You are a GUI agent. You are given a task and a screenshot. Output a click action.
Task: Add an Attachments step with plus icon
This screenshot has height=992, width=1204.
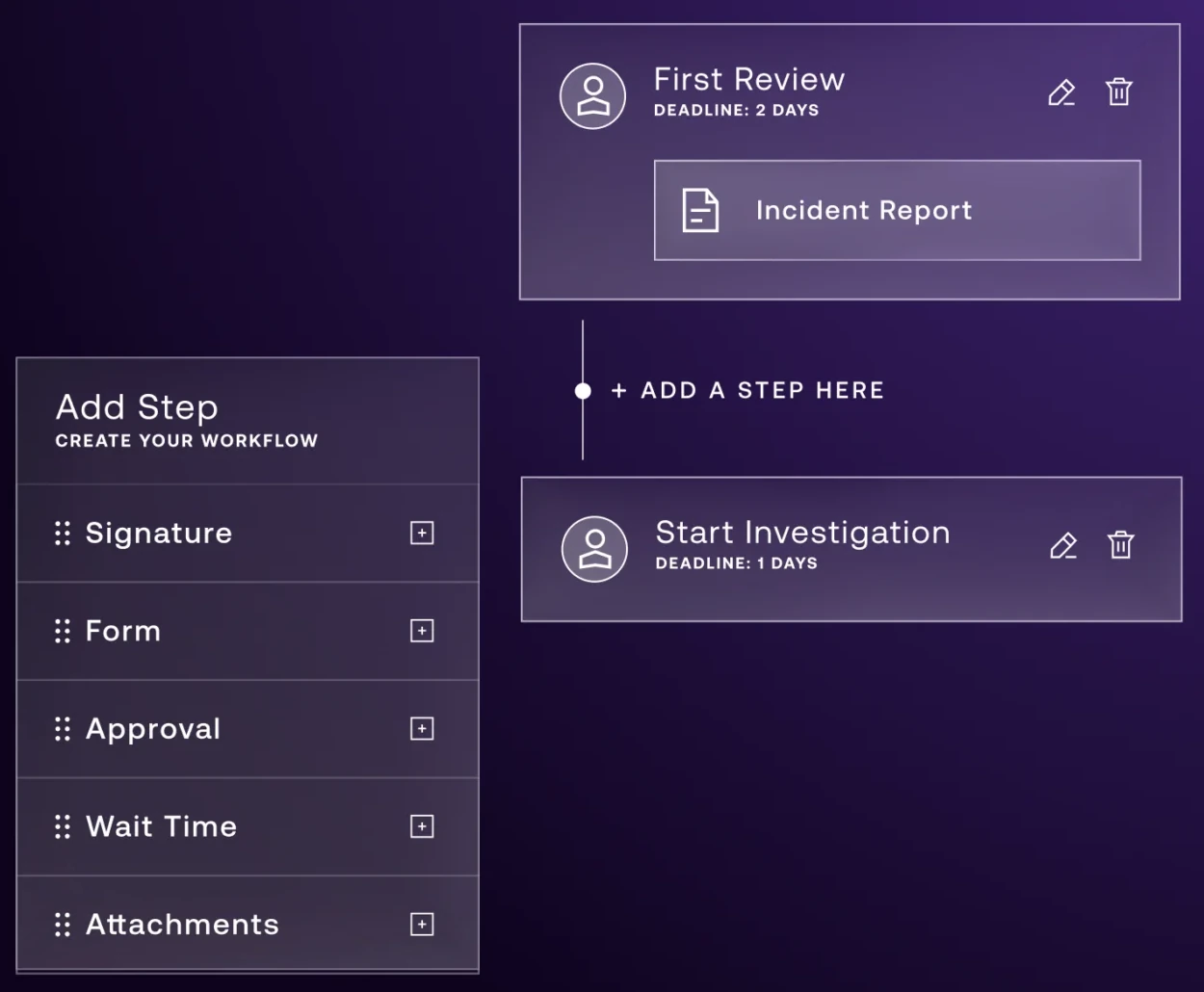click(422, 925)
